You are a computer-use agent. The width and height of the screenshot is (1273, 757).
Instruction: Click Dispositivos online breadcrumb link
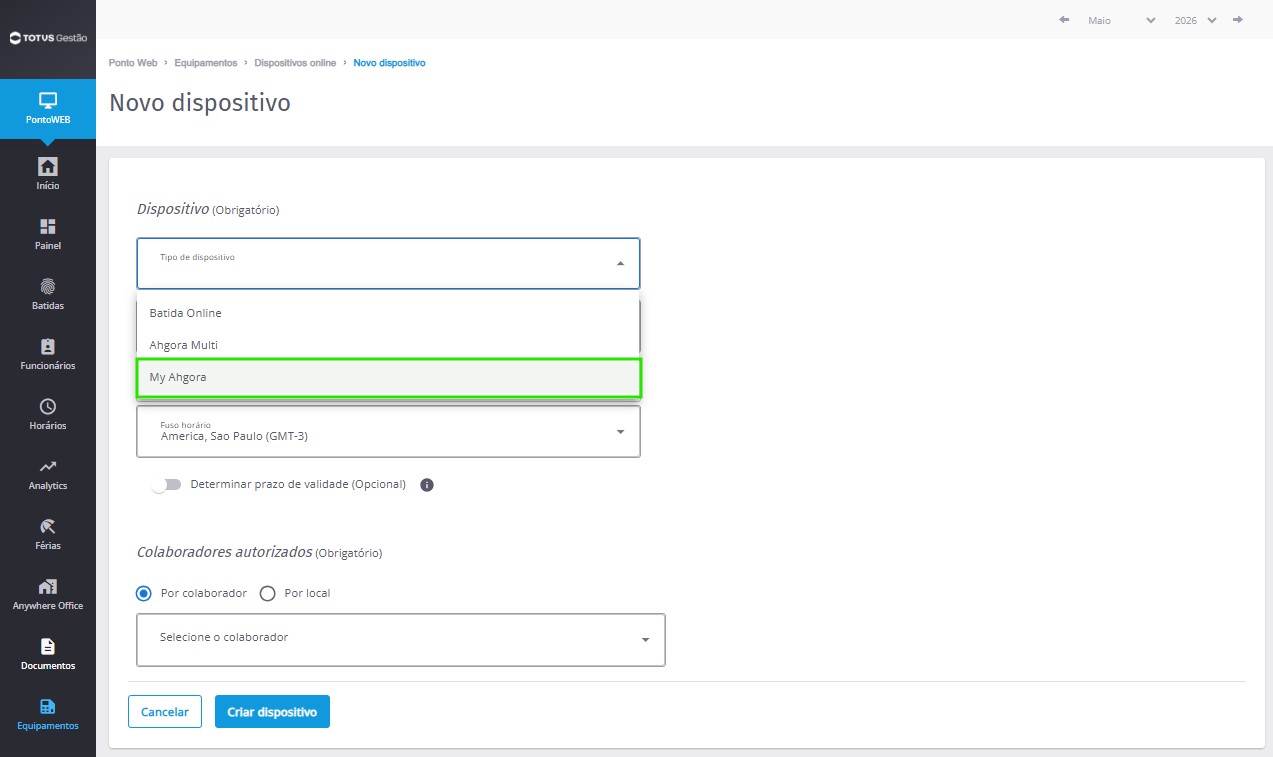point(295,63)
